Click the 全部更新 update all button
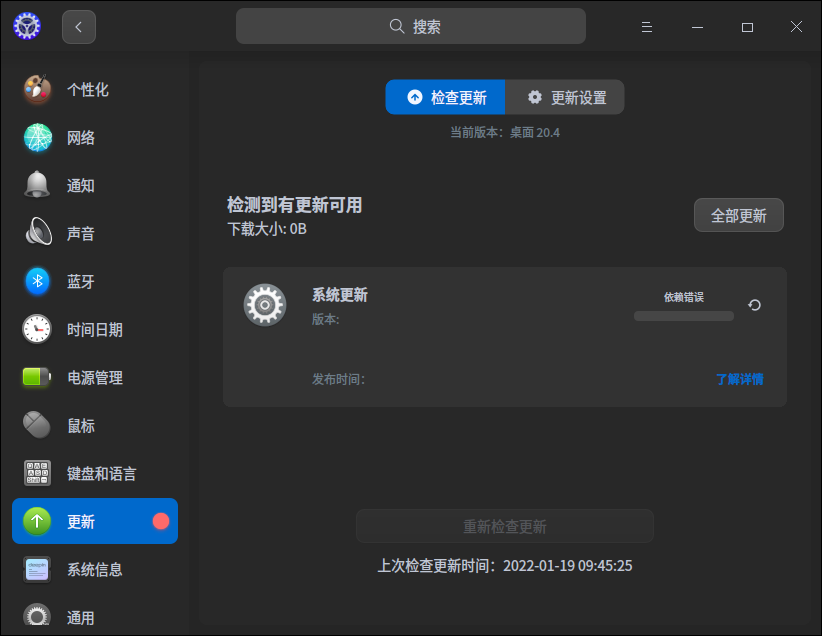This screenshot has height=636, width=822. coord(738,215)
